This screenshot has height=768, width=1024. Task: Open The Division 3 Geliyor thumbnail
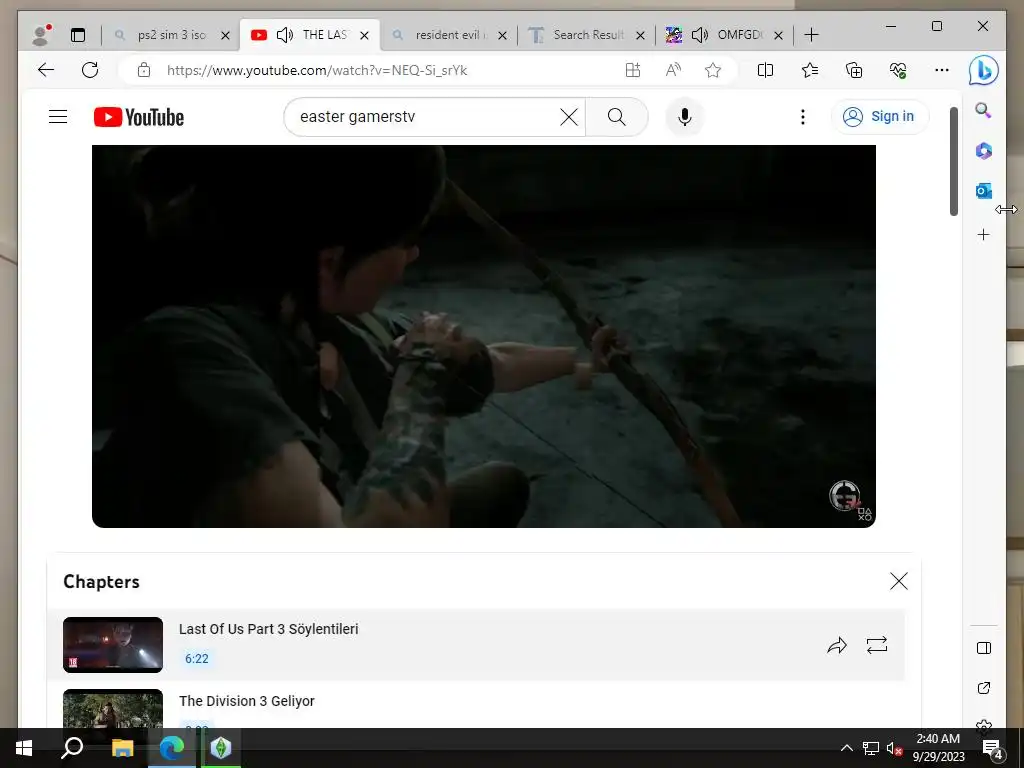pos(113,709)
